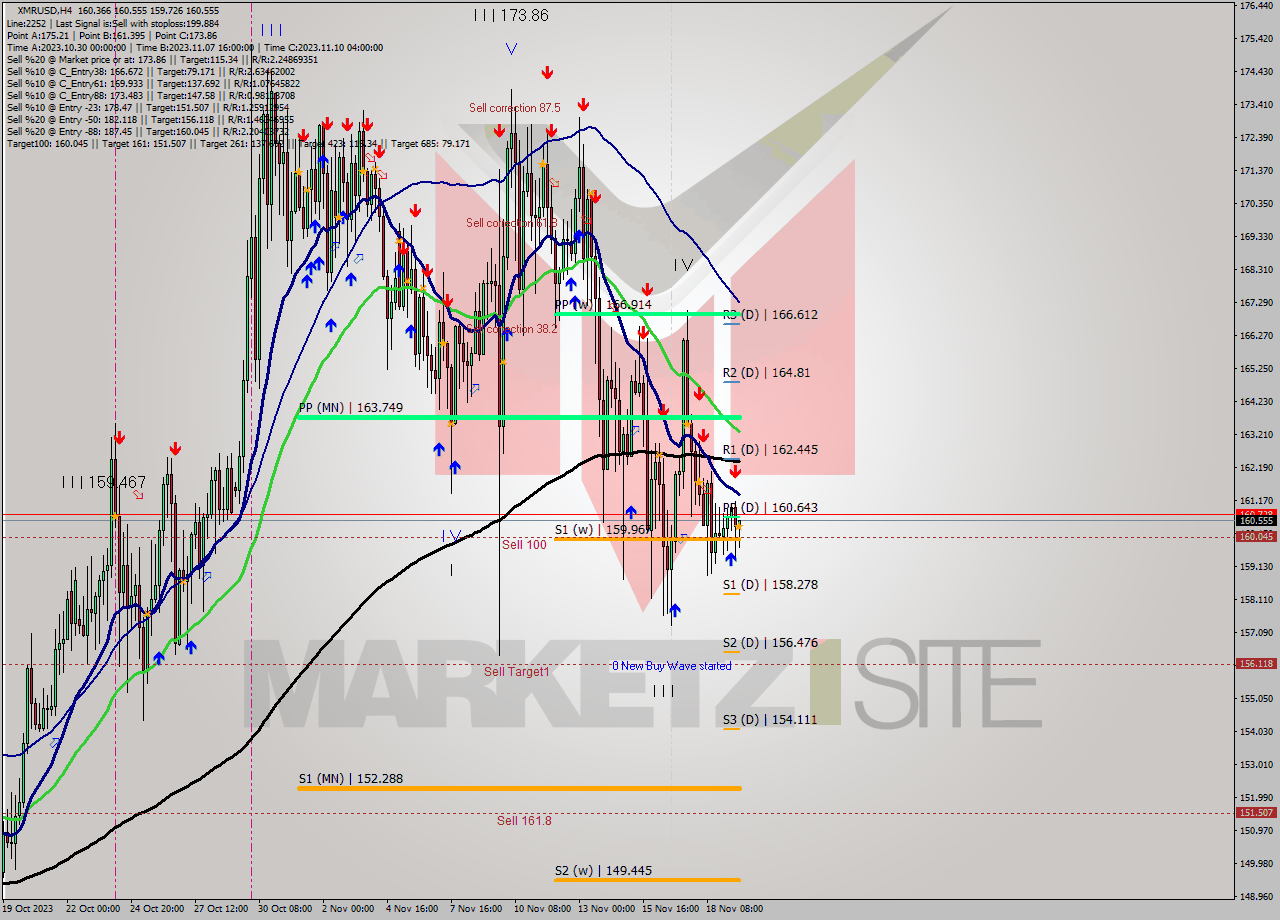Screen dimensions: 1280x920
Task: Select the '19 Oct 2023' date on time axis
Action: click(x=28, y=909)
